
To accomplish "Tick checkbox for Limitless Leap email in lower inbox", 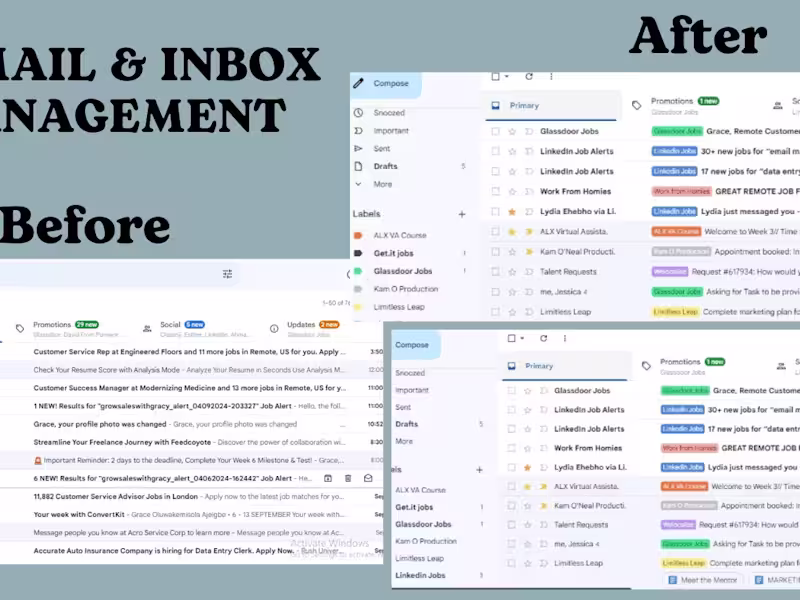I will pos(511,563).
